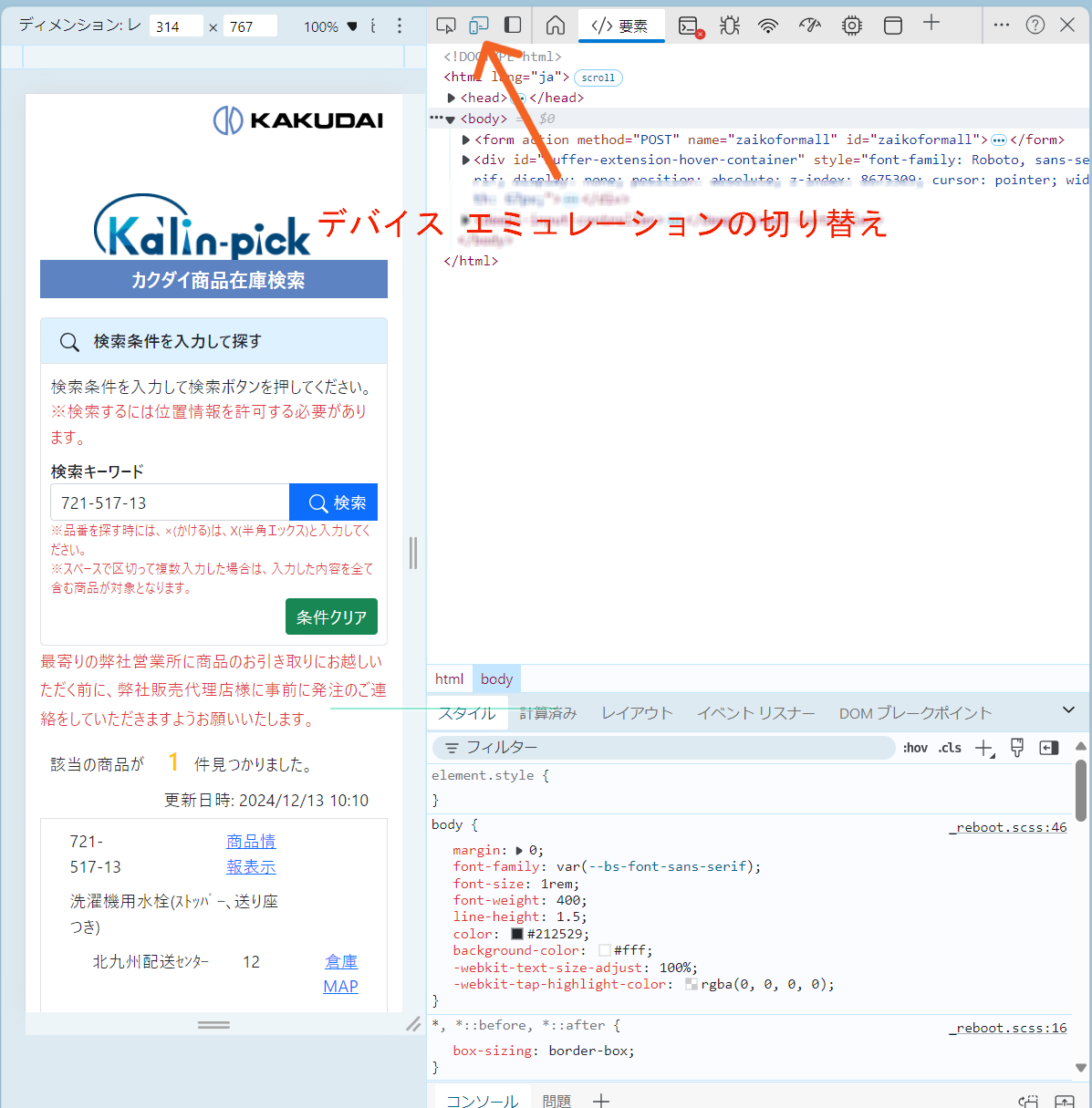Click the #212529 color swatch
The width and height of the screenshot is (1092, 1108).
click(x=517, y=934)
